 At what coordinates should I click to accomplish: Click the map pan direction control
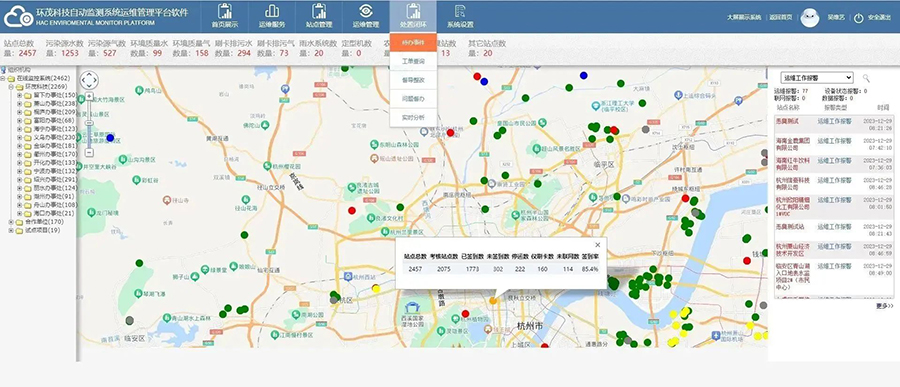pos(89,80)
